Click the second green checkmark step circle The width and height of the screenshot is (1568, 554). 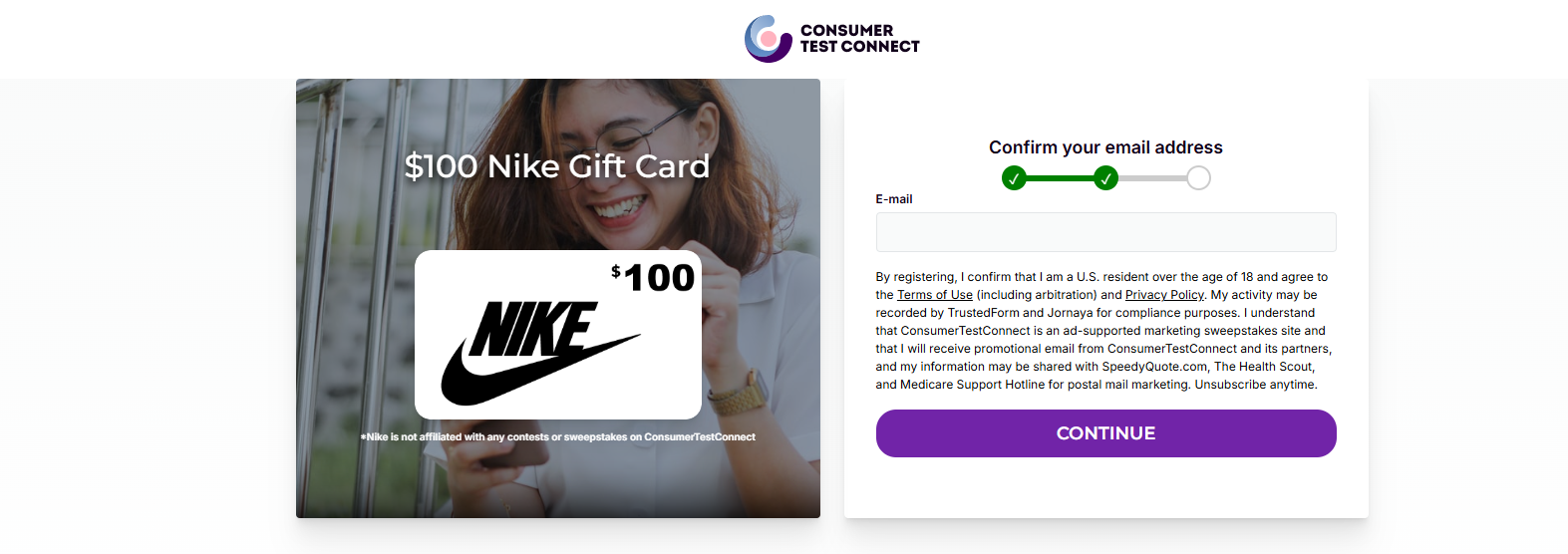click(1105, 178)
